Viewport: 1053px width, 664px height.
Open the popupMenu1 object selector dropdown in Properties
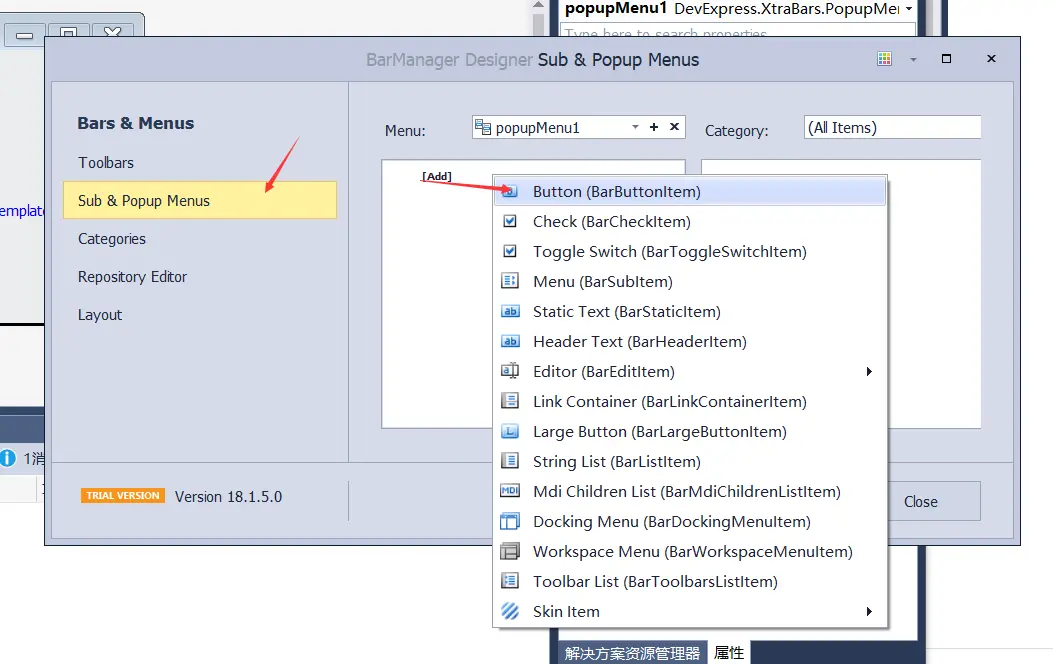click(x=909, y=9)
